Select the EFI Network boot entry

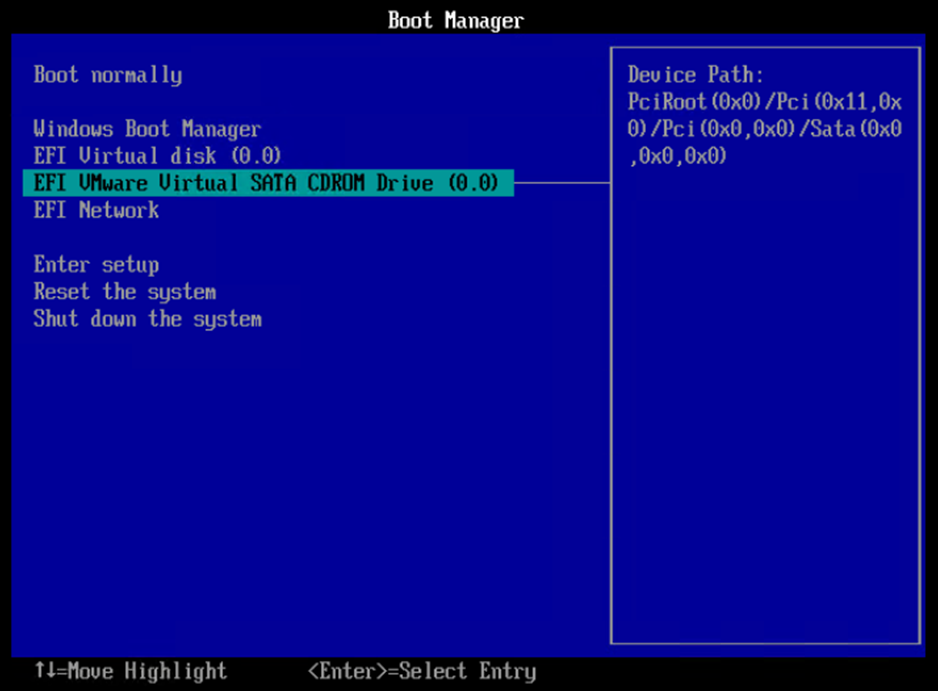point(95,210)
